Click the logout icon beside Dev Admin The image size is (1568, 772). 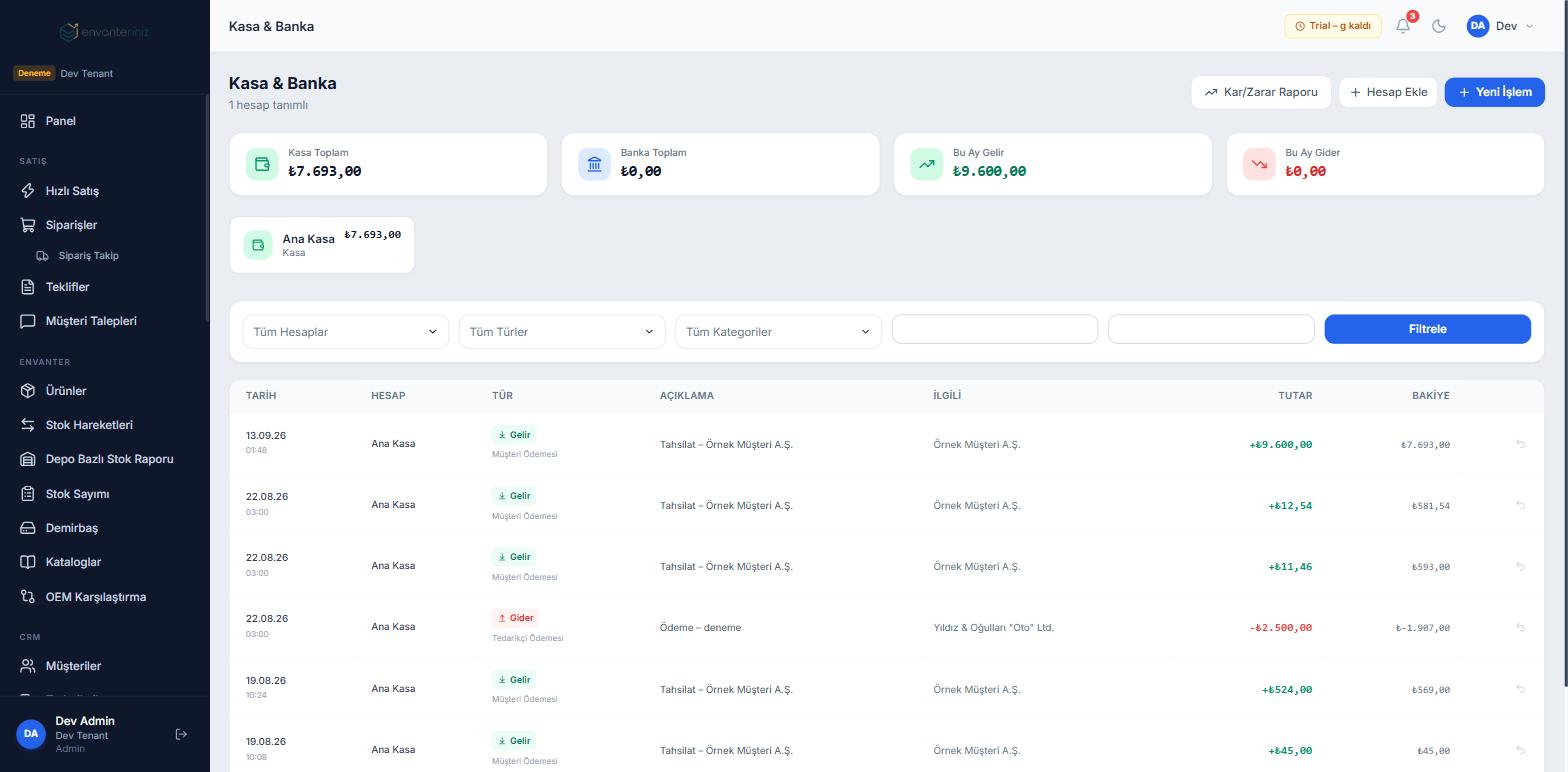pyautogui.click(x=181, y=734)
